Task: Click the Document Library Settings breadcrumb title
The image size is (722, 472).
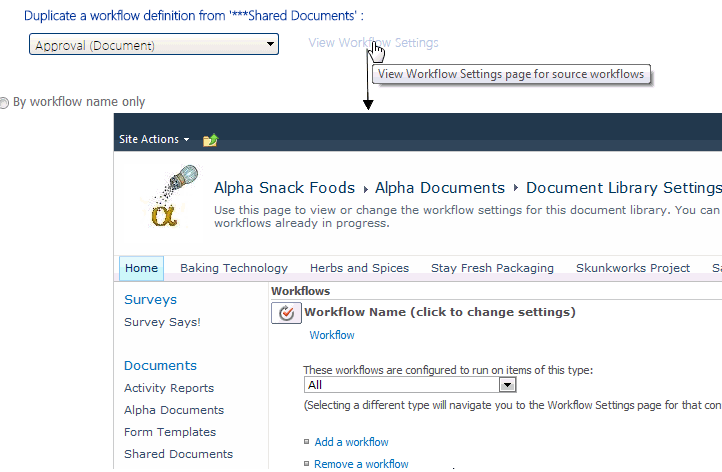Action: click(624, 188)
